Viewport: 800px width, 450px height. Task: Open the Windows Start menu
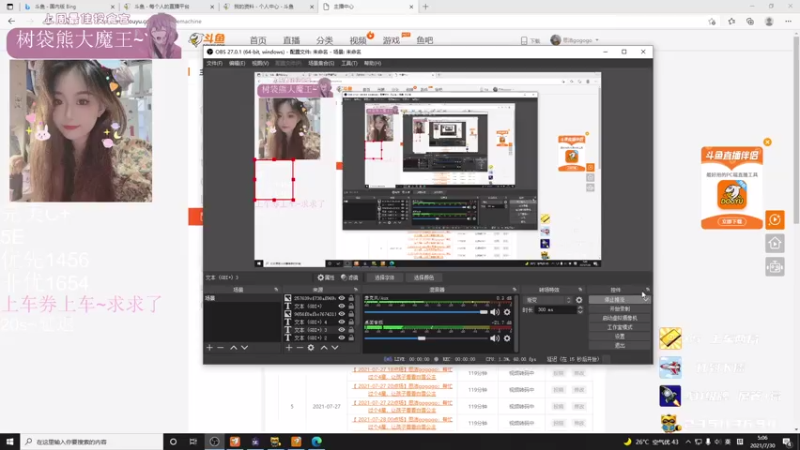(10, 442)
